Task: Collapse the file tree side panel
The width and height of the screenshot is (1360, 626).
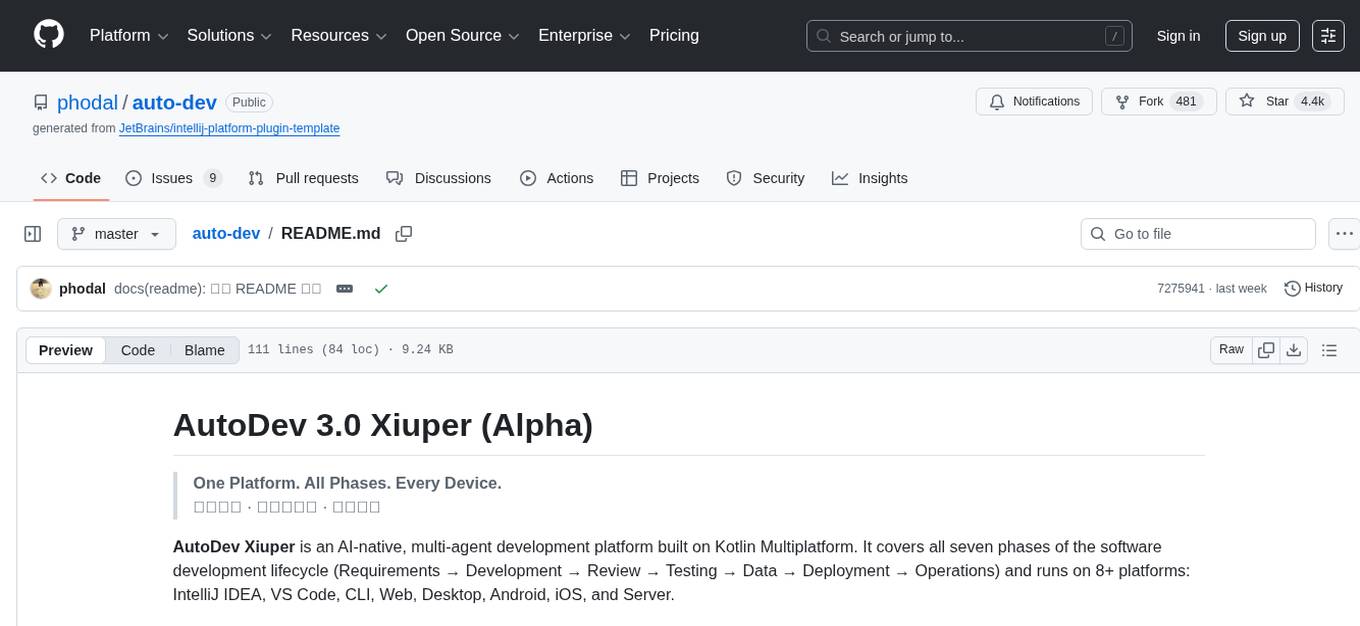Action: tap(33, 234)
